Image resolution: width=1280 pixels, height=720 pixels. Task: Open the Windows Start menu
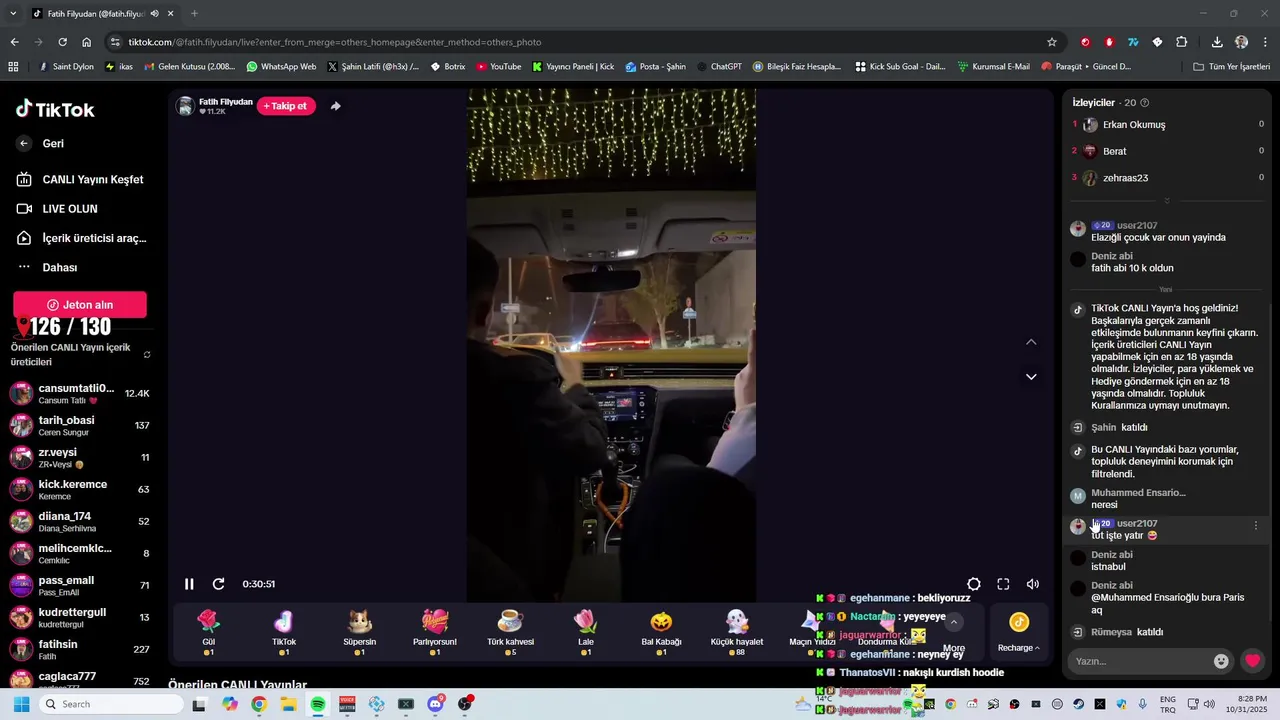click(x=21, y=704)
